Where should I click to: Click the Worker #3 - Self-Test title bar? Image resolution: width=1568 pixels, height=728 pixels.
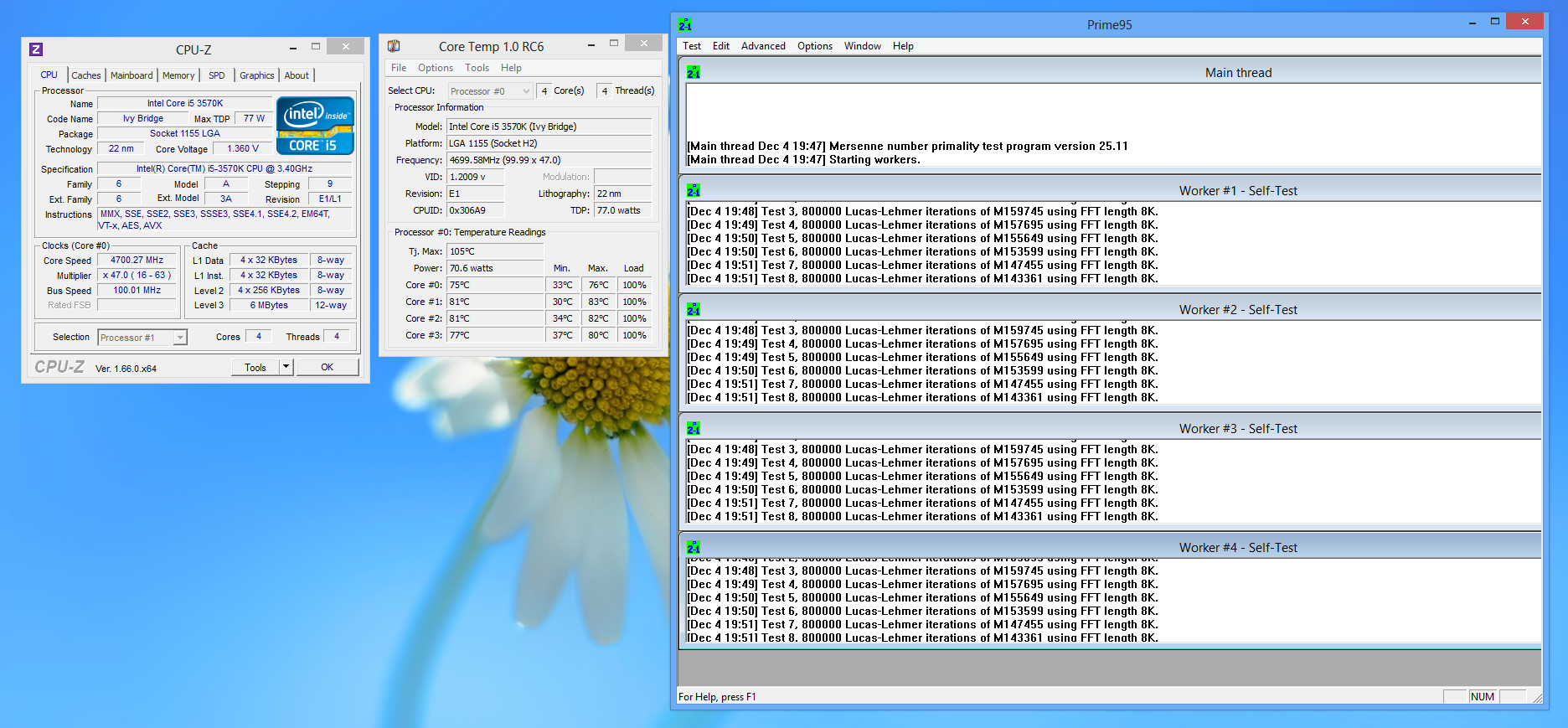(x=1111, y=428)
